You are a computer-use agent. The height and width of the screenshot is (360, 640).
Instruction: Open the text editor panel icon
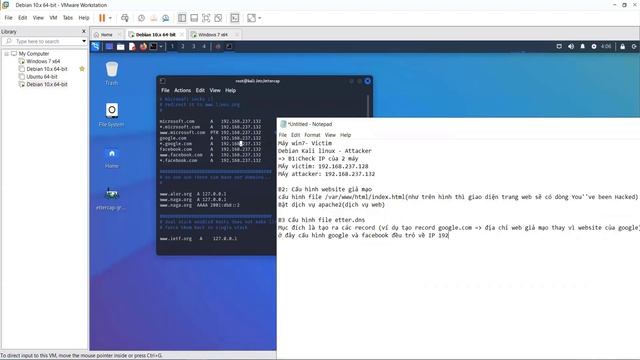(132, 47)
